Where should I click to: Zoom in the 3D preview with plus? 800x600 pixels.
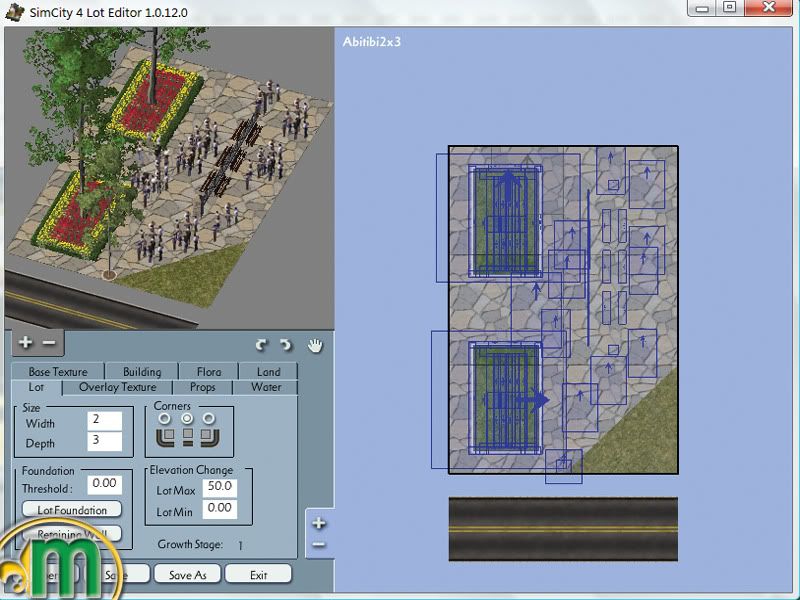pos(25,343)
